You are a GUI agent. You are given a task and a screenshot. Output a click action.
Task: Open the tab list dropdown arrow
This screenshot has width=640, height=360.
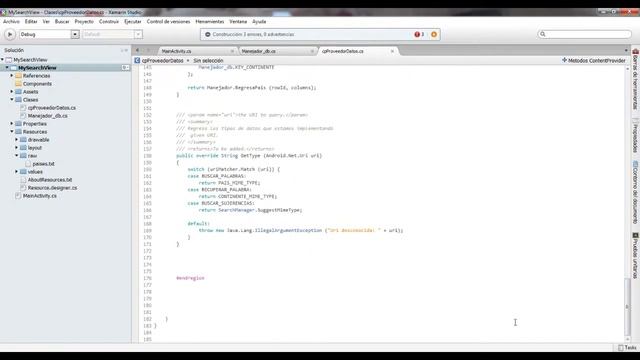[x=626, y=51]
